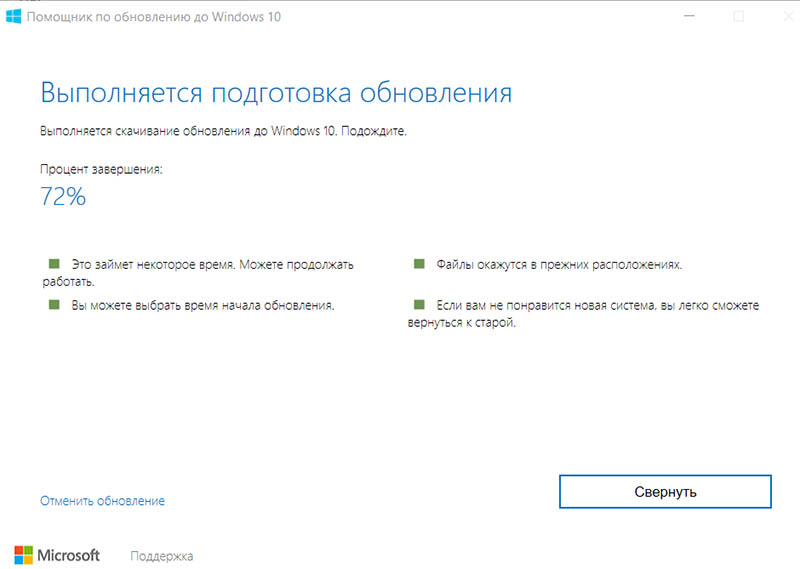
Task: Close the update assistant window
Action: pos(788,16)
